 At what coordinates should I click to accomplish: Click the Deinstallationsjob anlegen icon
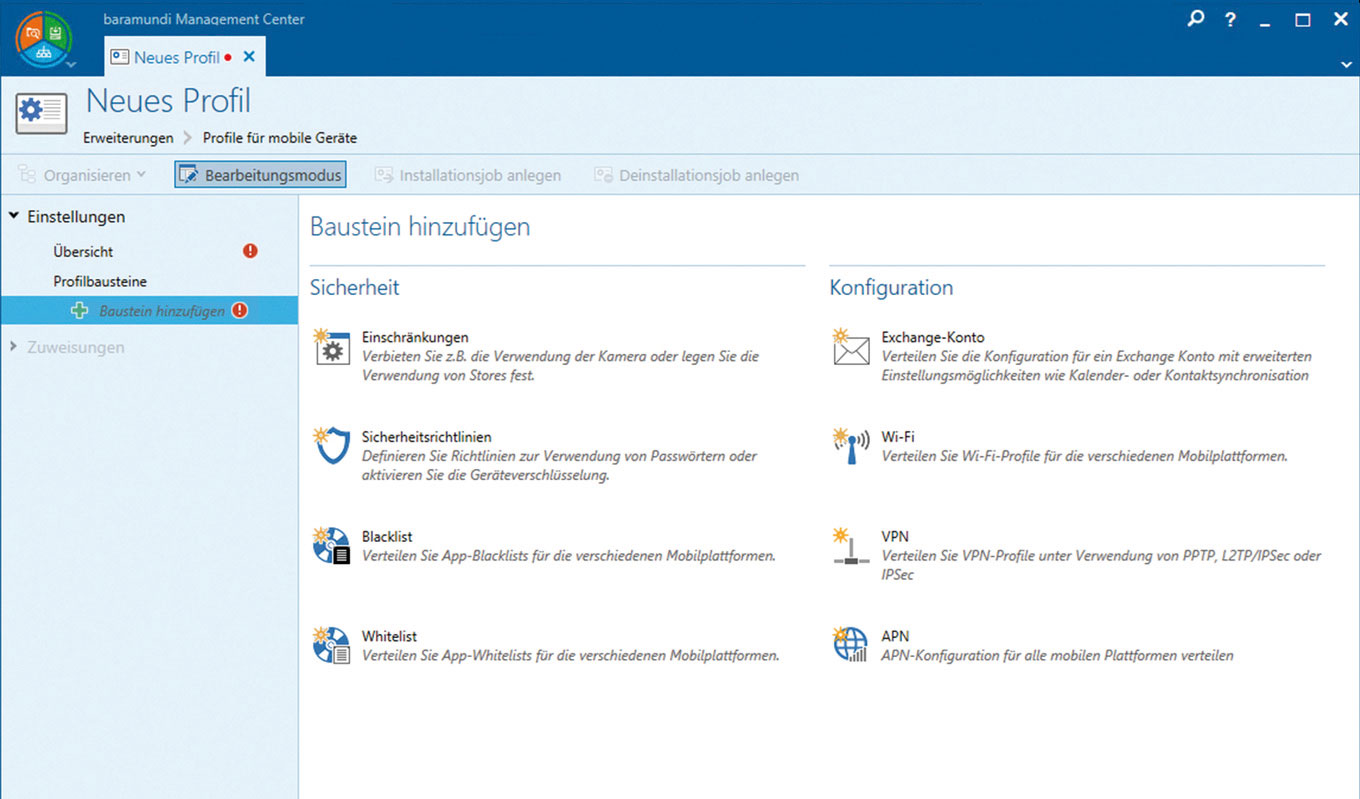tap(603, 175)
